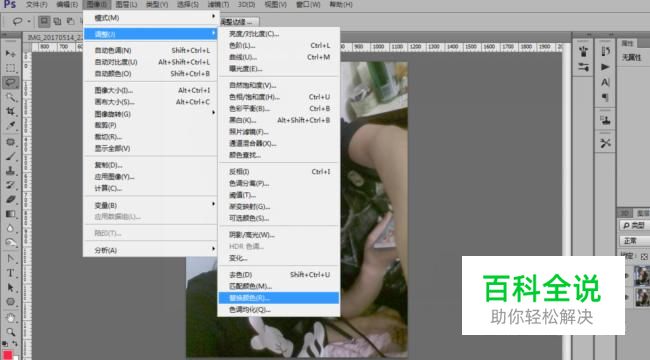Screen dimensions: 650x360
Task: Choose 亮度/对比度(C)... menu entry
Action: pyautogui.click(x=279, y=34)
